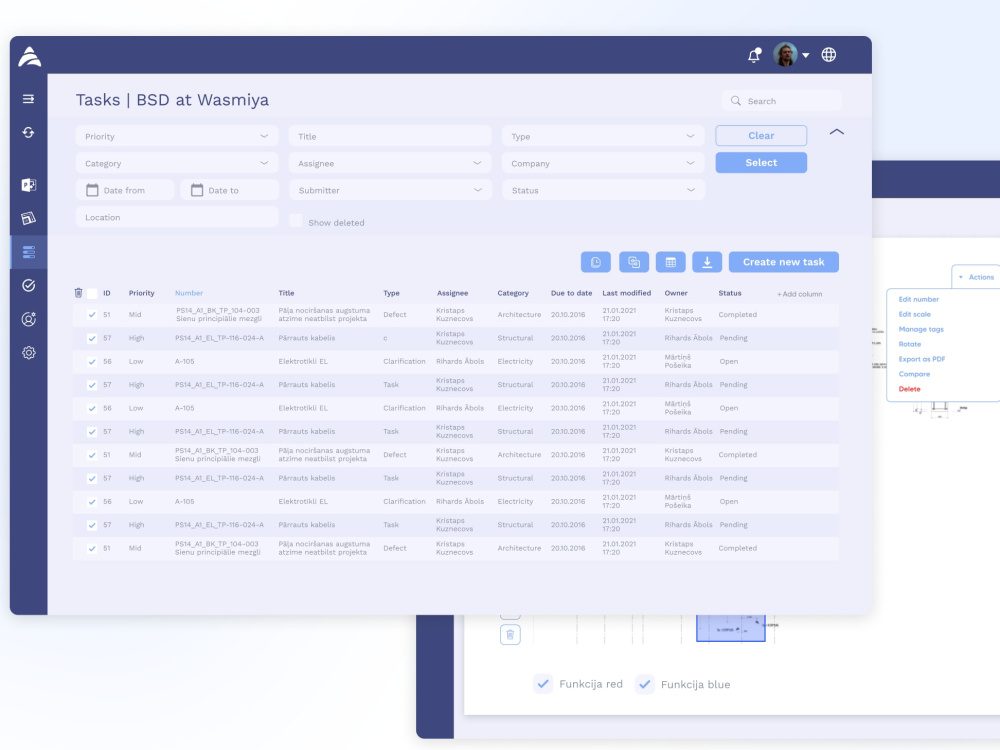This screenshot has height=750, width=1000.
Task: Choose Compare in Actions menu
Action: click(914, 374)
